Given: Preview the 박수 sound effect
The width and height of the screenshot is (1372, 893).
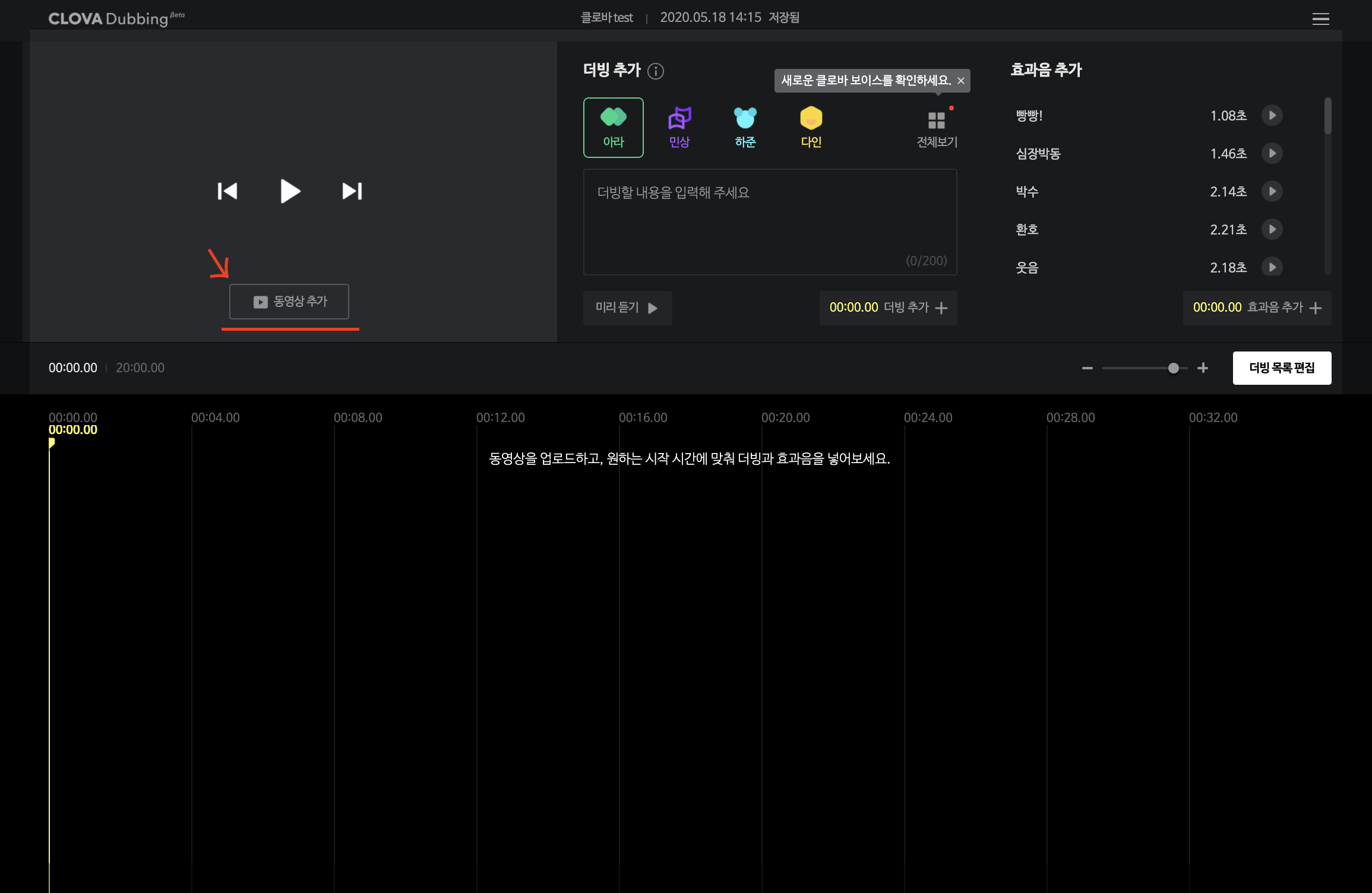Looking at the screenshot, I should 1272,191.
